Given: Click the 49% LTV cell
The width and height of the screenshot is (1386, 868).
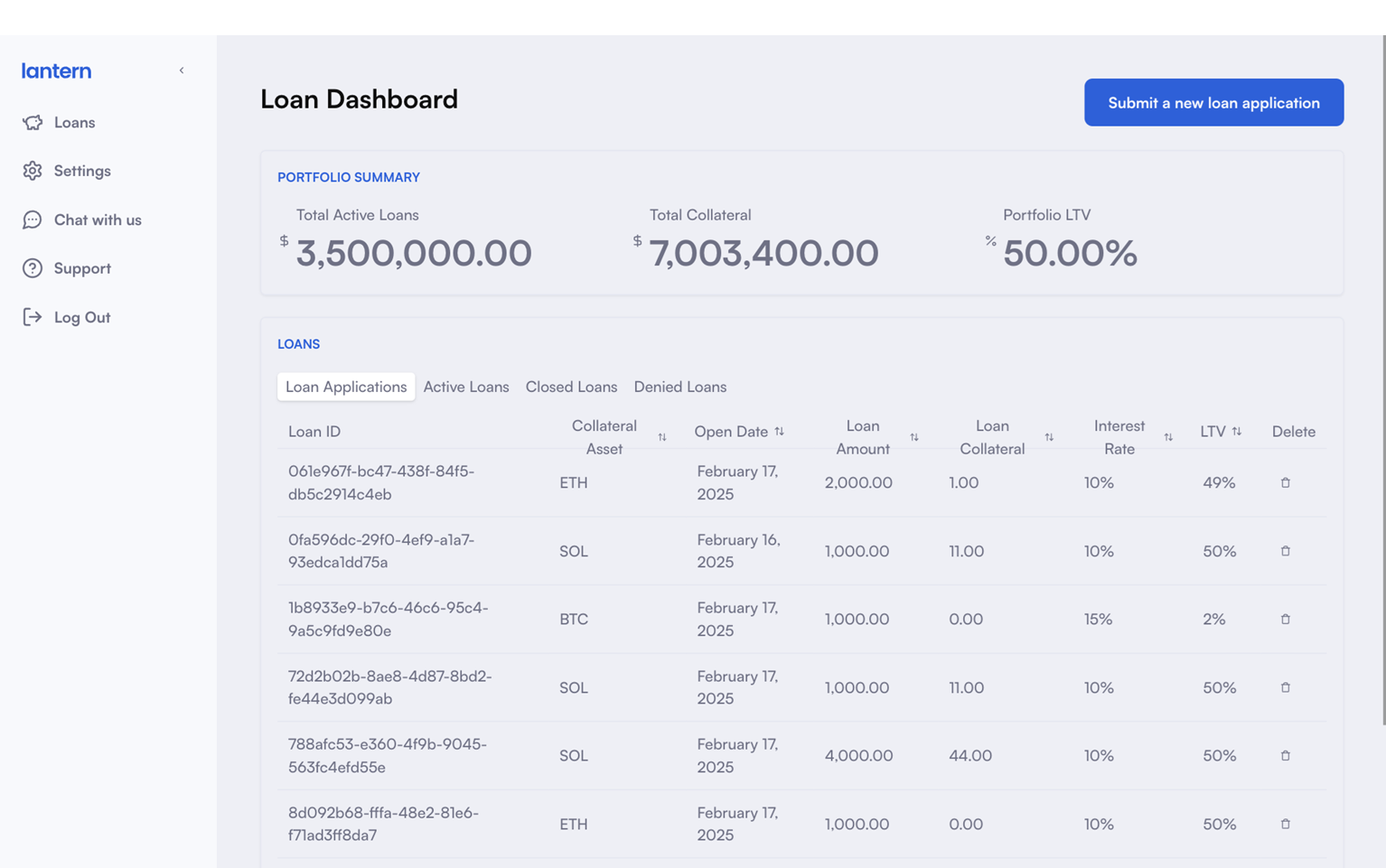Looking at the screenshot, I should click(1219, 482).
